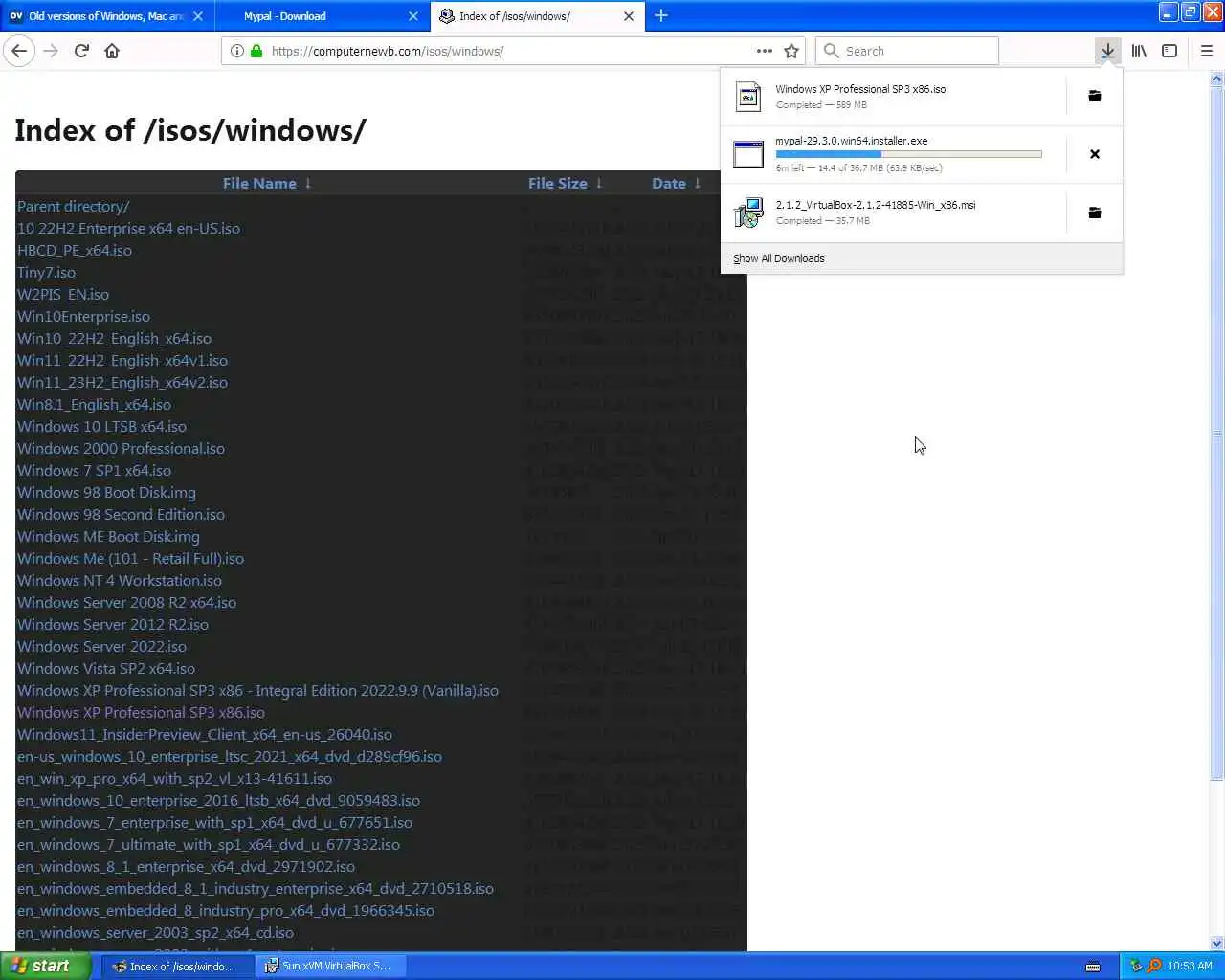This screenshot has height=980, width=1225.
Task: Click the VirtualBox msi file icon
Action: [748, 212]
